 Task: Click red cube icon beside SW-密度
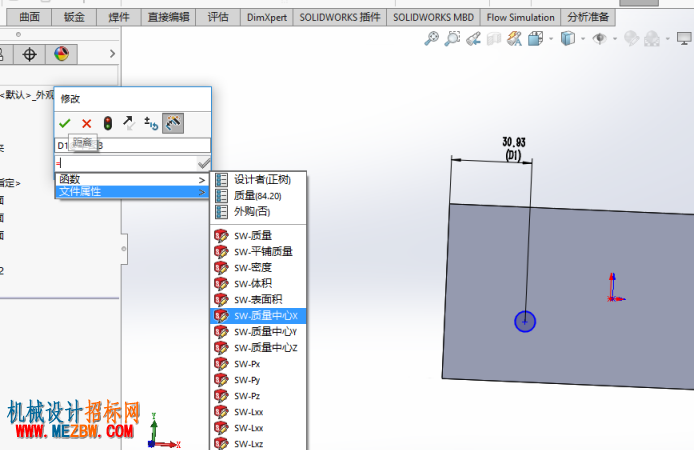[221, 267]
